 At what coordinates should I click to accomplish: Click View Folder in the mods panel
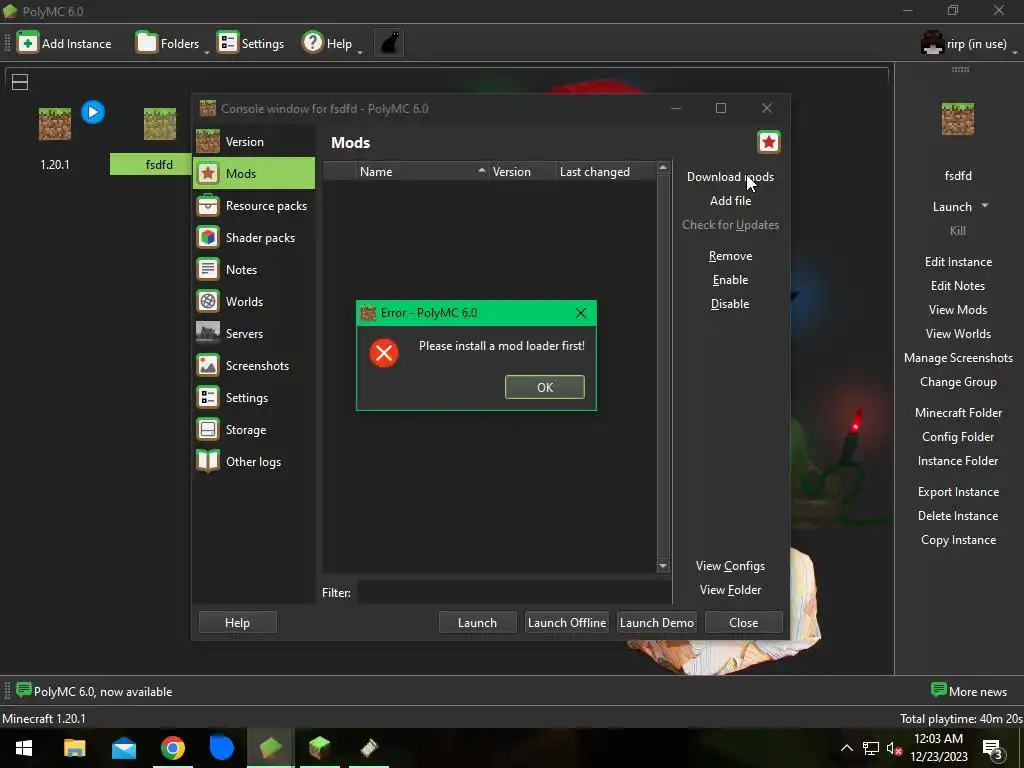[730, 590]
